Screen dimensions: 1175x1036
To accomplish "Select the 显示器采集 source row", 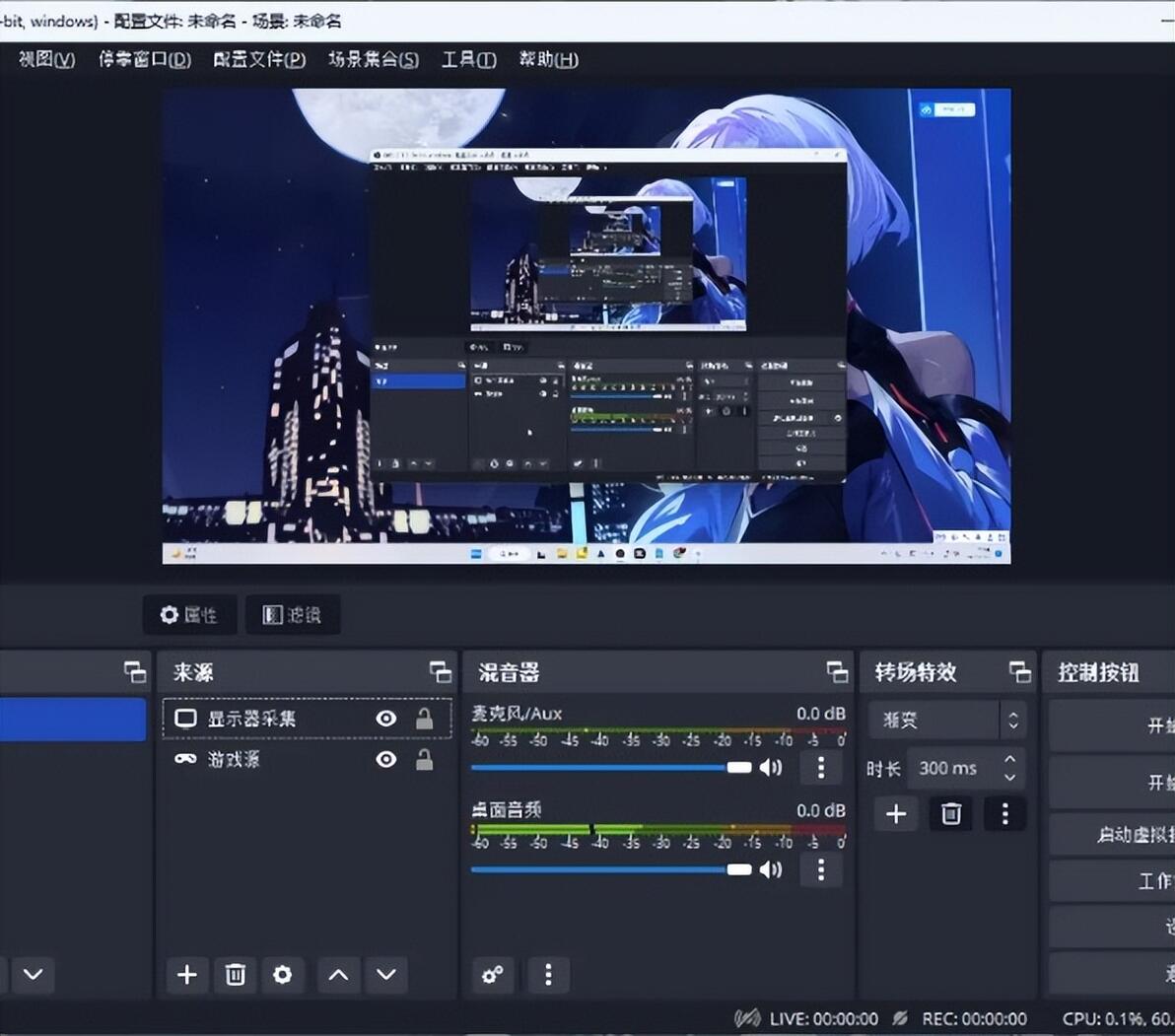I will (x=308, y=719).
